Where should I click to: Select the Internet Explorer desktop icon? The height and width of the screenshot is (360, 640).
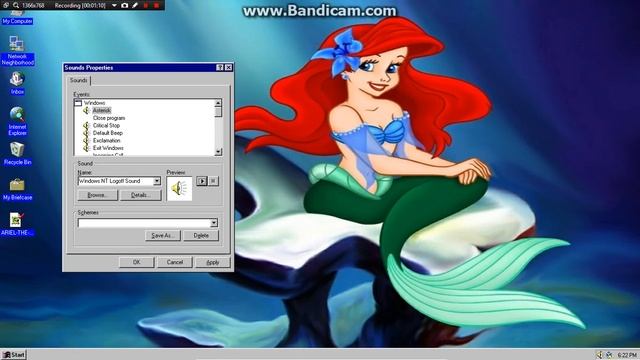17,121
